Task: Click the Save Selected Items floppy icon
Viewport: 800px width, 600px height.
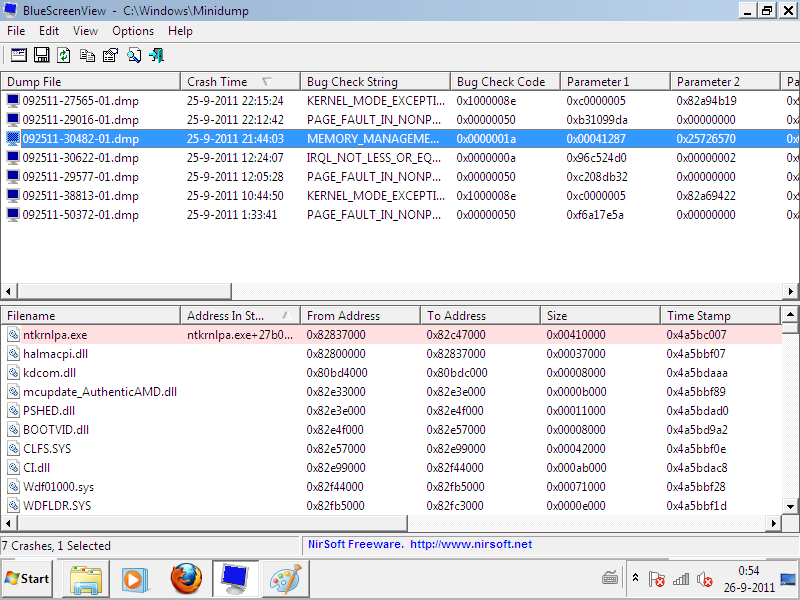Action: 41,55
